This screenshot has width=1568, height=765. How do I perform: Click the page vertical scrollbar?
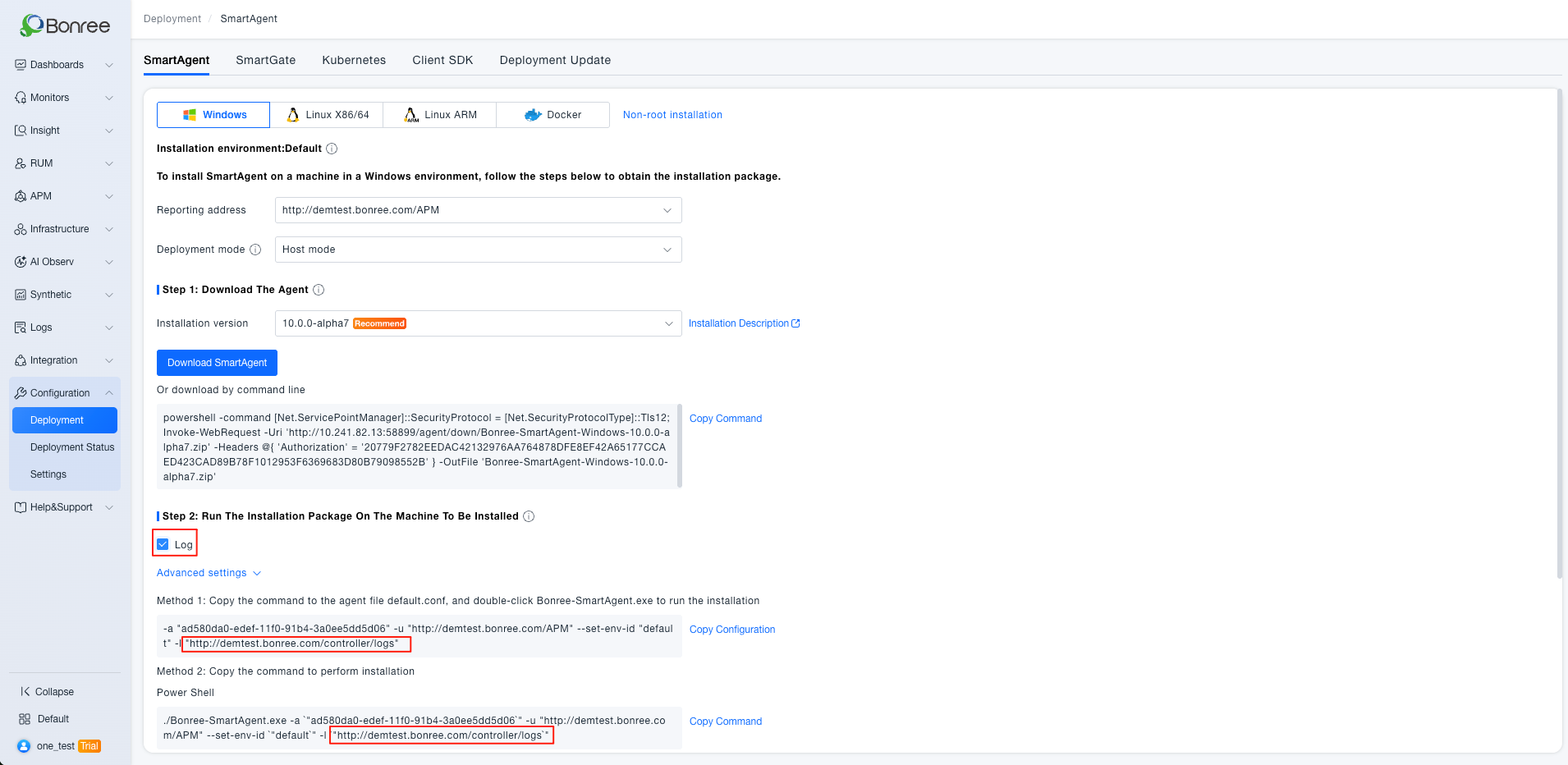(x=1559, y=333)
